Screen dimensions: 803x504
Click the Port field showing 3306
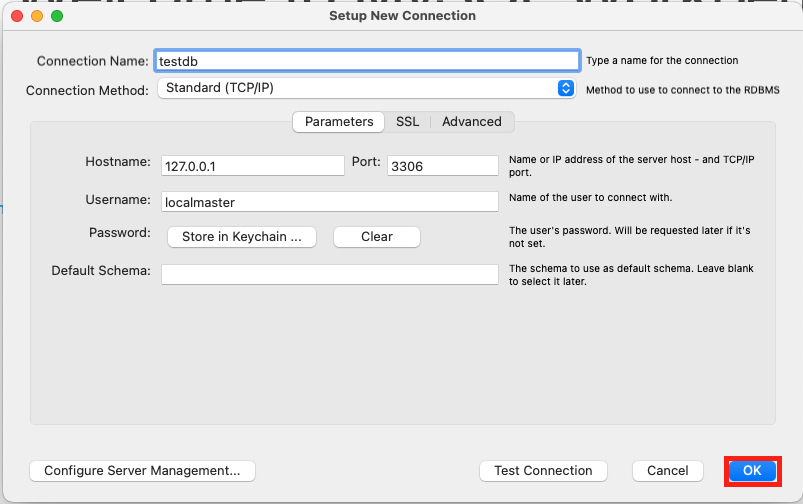pos(442,166)
